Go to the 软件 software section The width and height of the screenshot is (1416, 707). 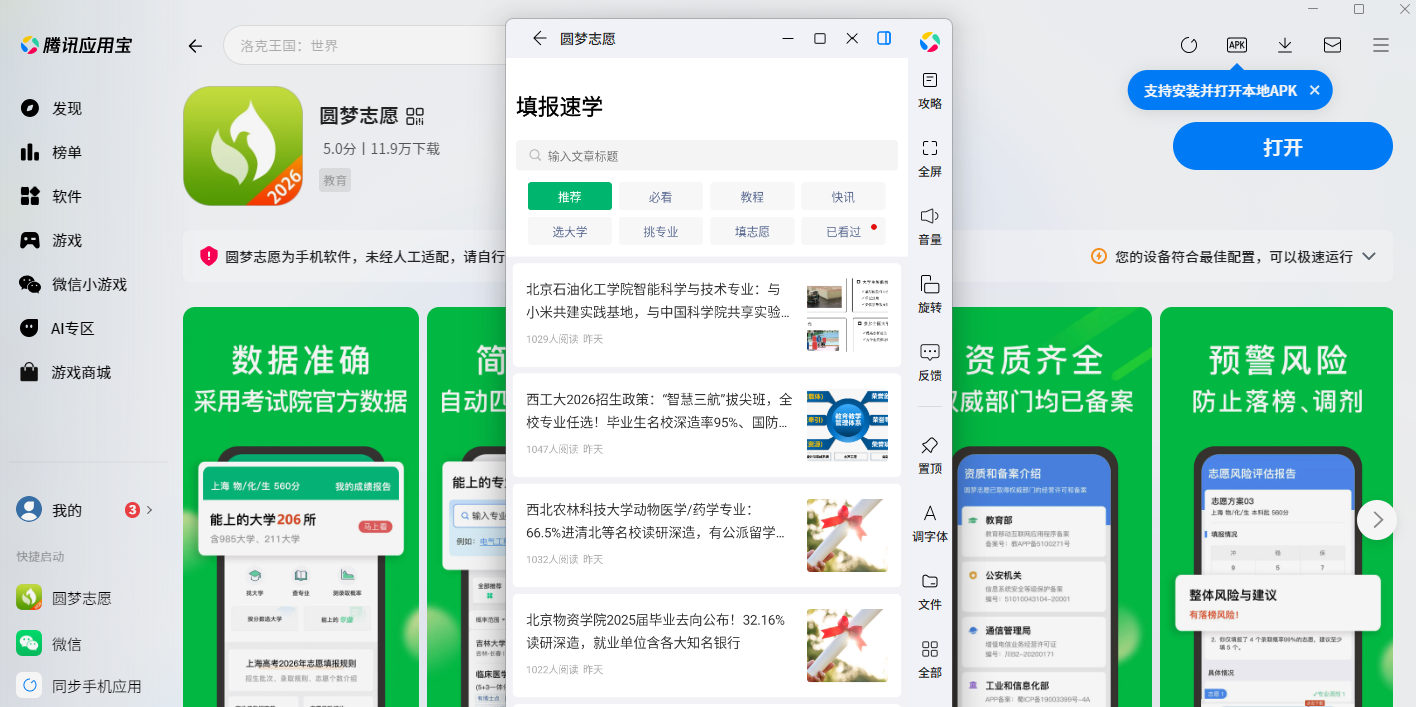pyautogui.click(x=50, y=196)
